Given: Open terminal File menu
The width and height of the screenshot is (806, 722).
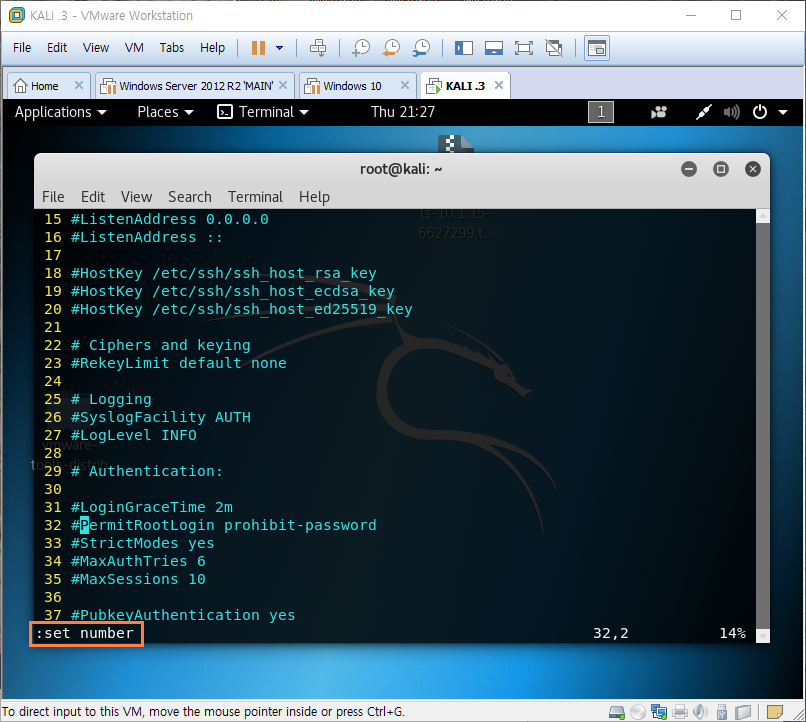Looking at the screenshot, I should tap(53, 197).
